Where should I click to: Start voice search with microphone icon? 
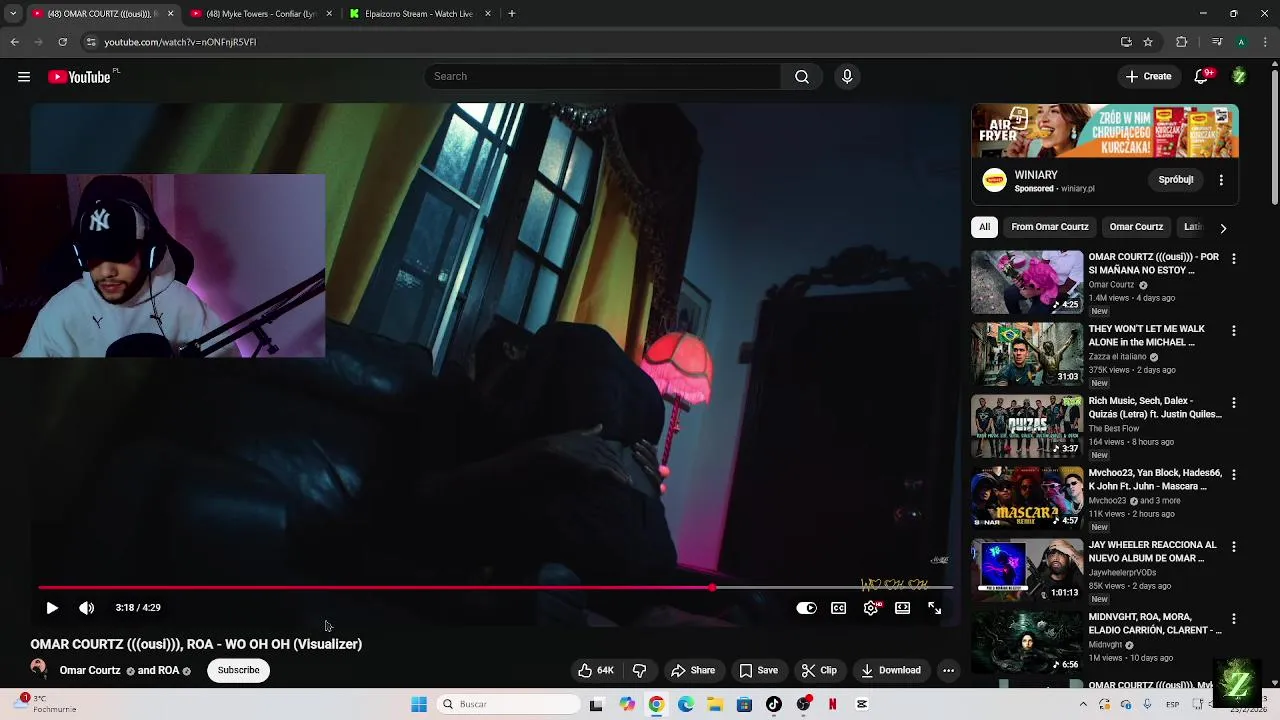[847, 77]
